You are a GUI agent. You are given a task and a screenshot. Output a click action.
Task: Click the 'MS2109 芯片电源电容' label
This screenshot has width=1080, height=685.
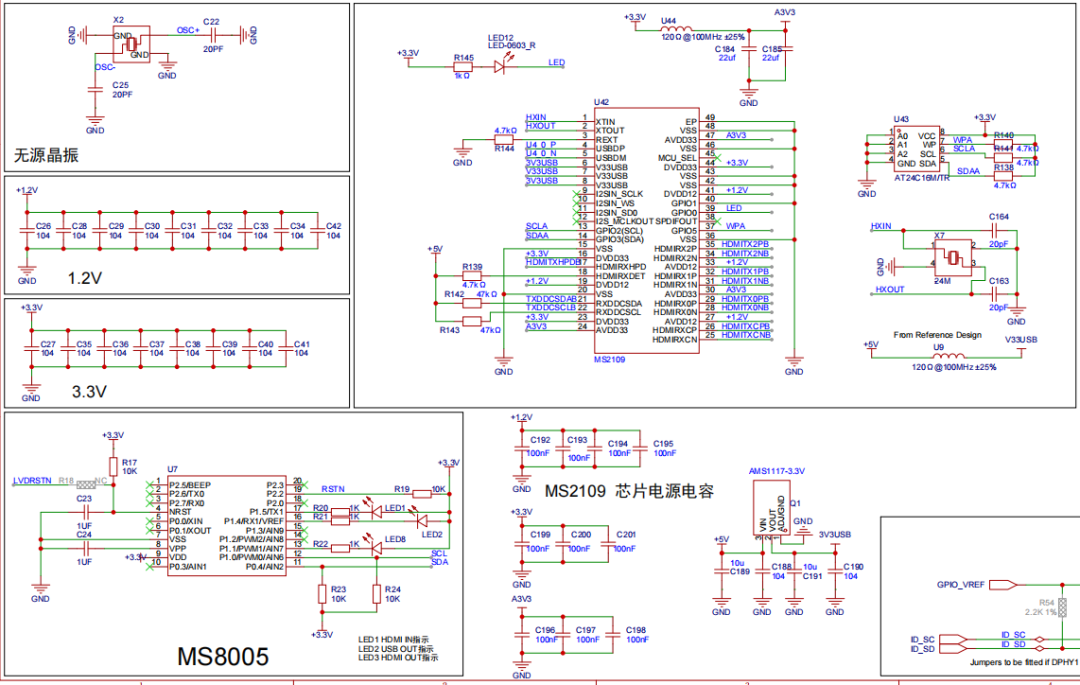630,491
